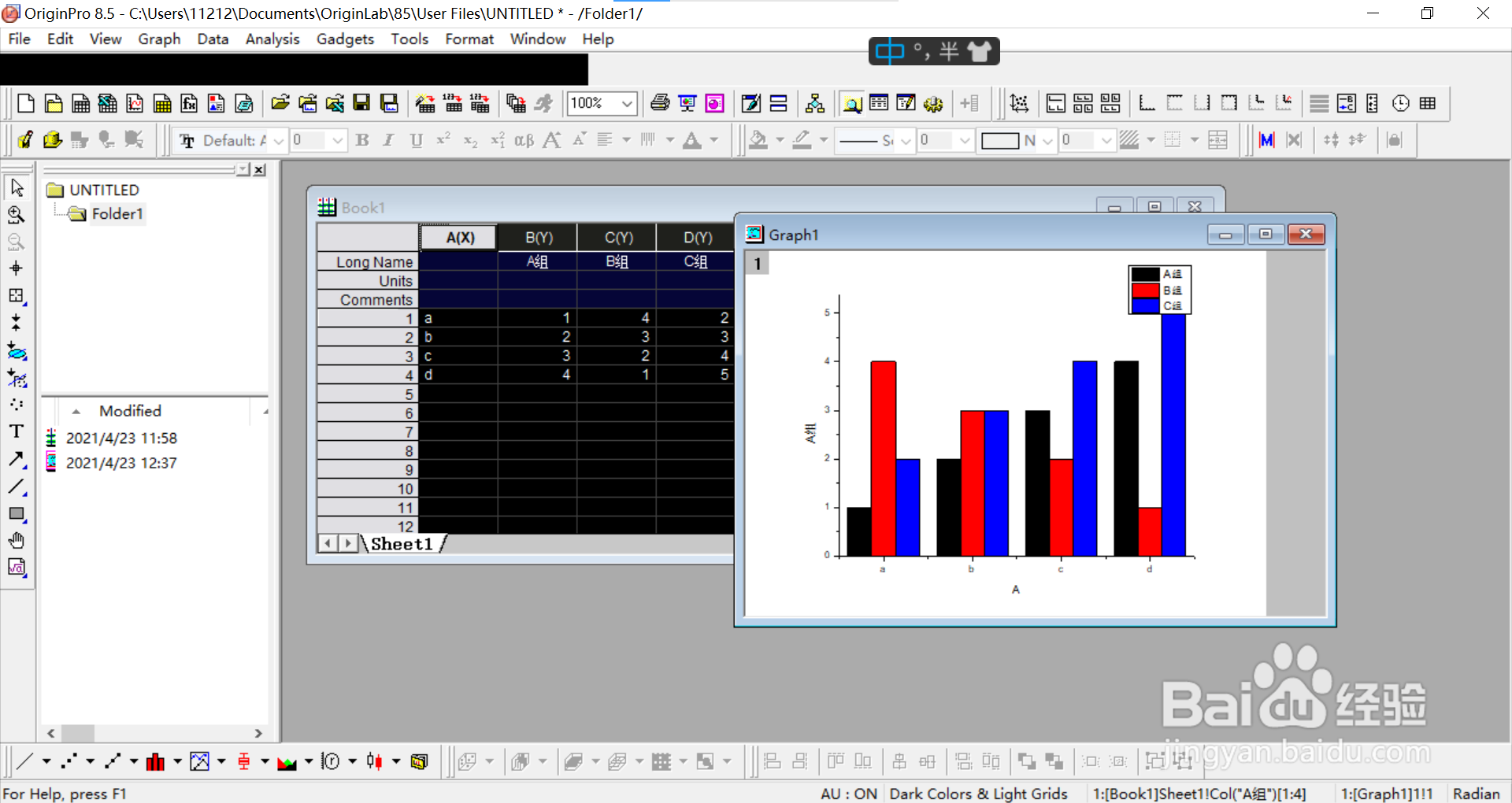This screenshot has width=1512, height=803.
Task: Click the AU : ON status text
Action: coord(849,794)
